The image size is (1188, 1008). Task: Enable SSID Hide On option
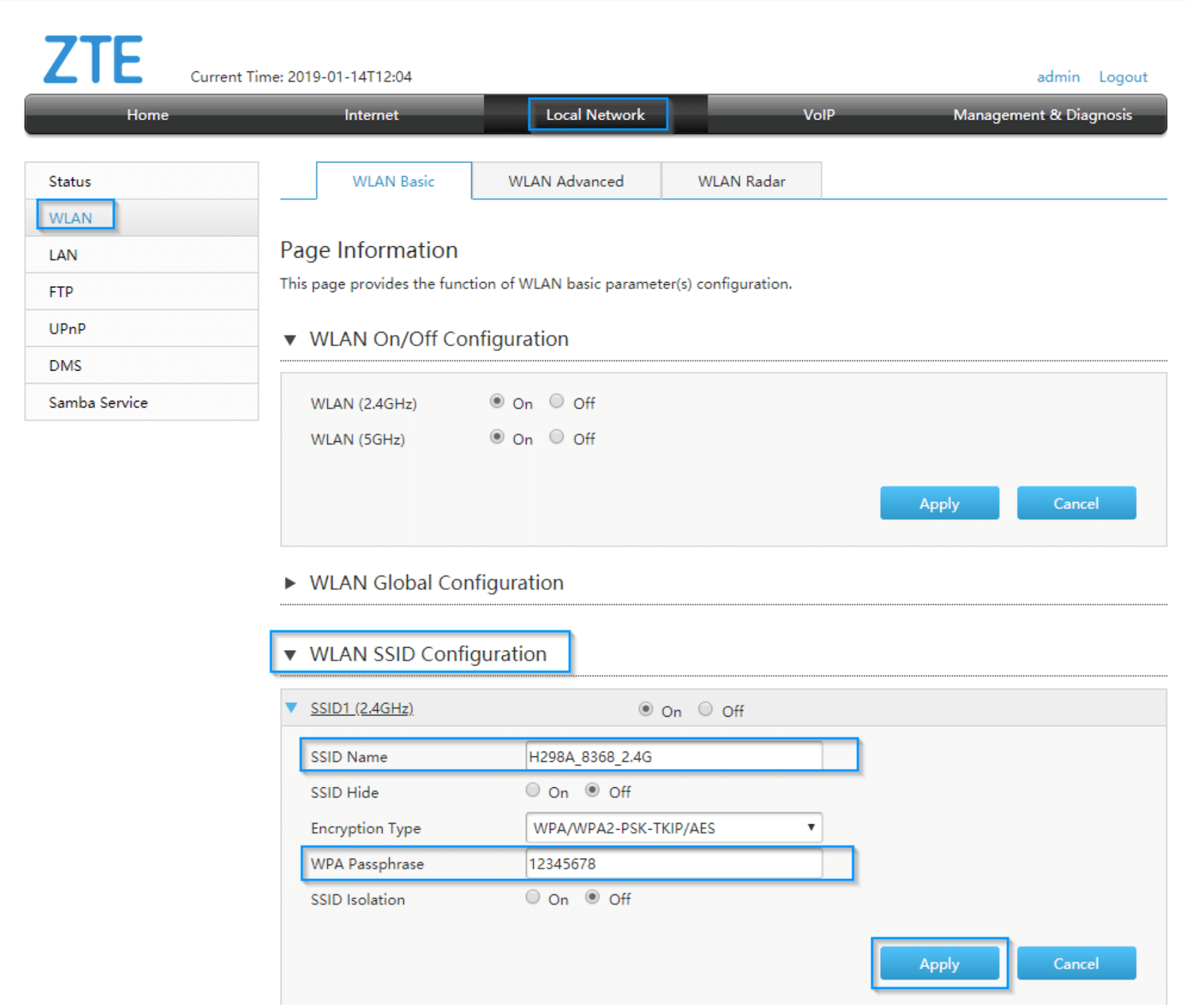point(533,790)
